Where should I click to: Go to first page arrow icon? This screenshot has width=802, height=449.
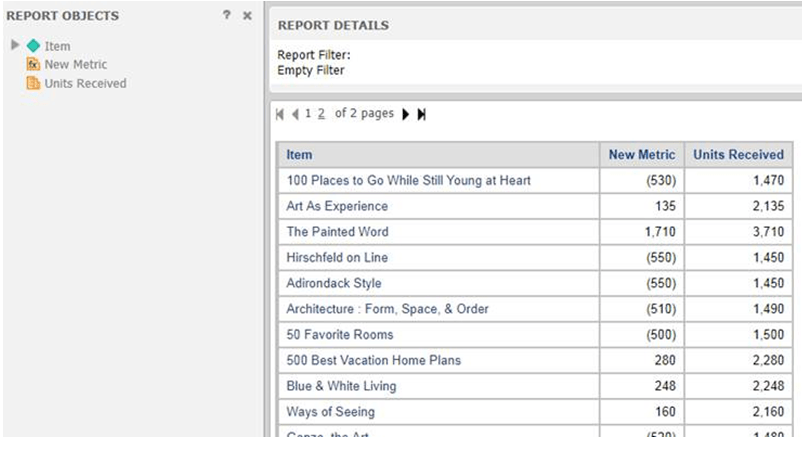coord(280,114)
